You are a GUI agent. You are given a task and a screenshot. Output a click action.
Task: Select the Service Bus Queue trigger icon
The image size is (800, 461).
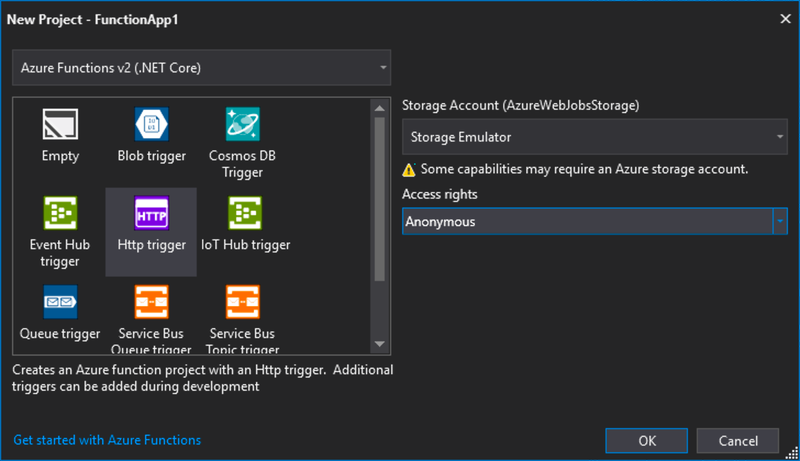(152, 302)
